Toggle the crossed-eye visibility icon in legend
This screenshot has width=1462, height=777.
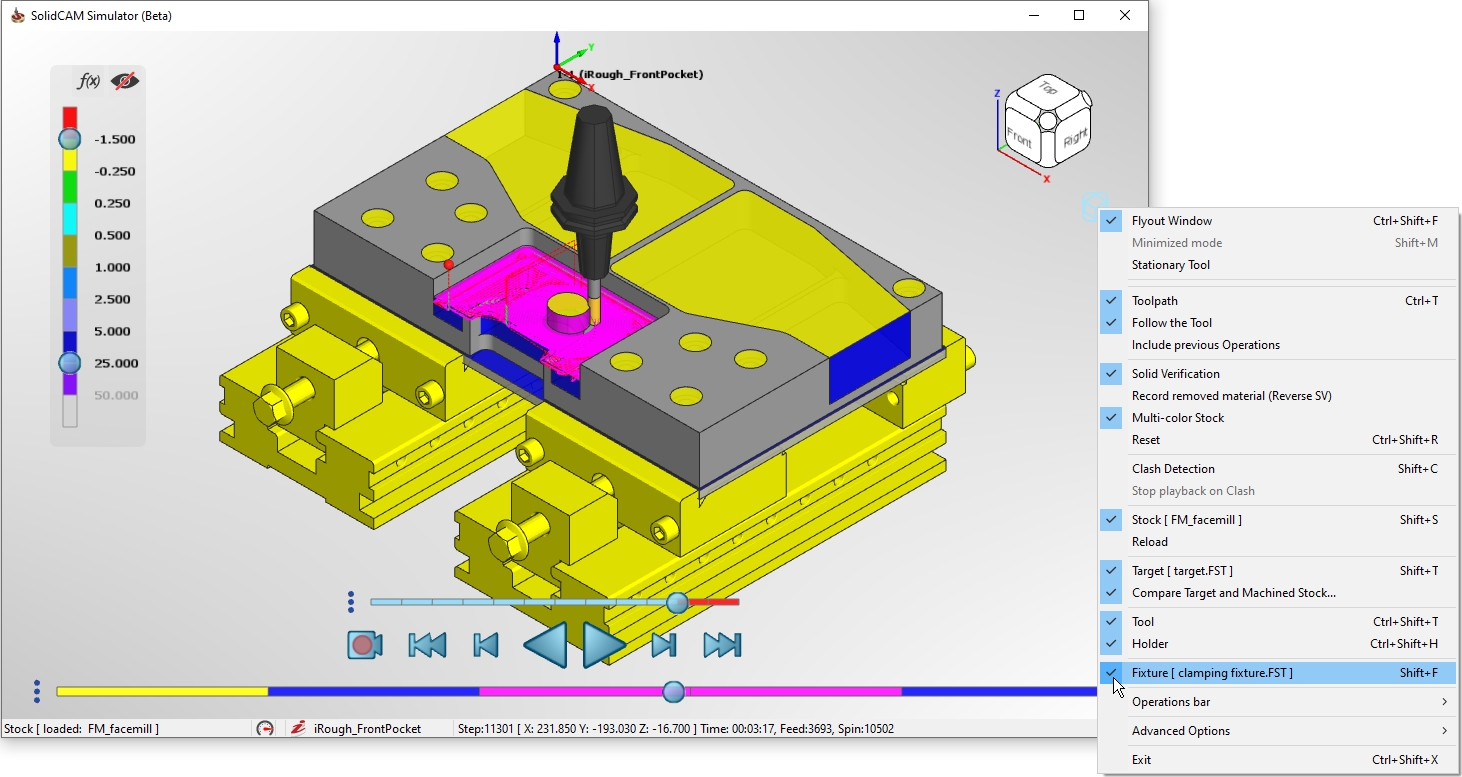[125, 81]
